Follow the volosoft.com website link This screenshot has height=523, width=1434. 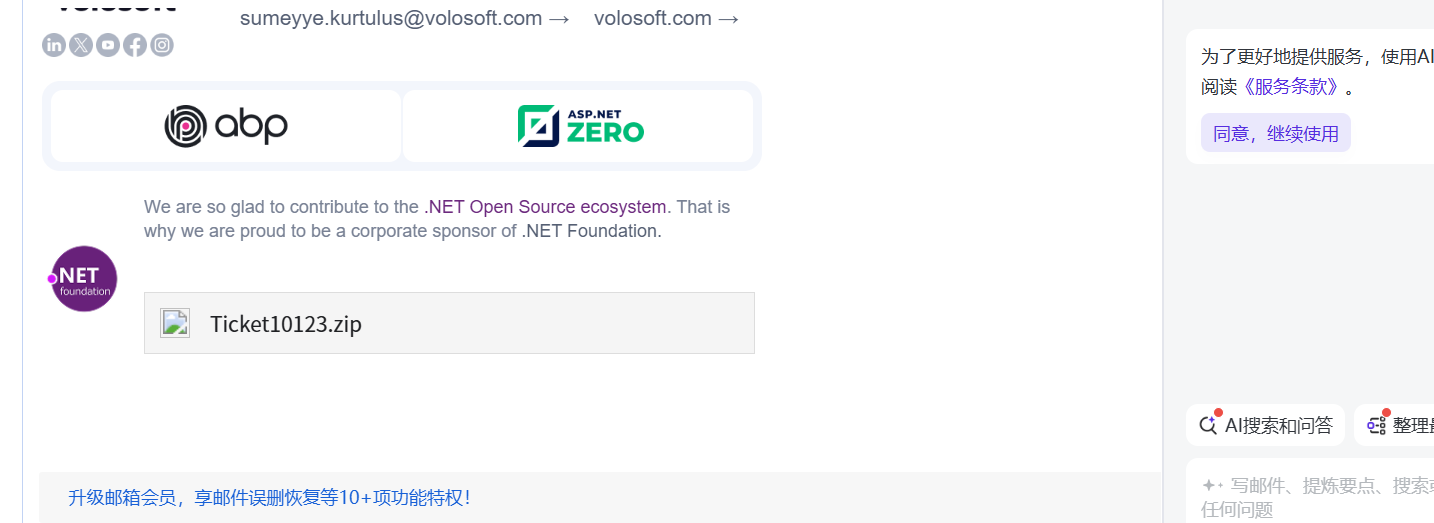666,18
